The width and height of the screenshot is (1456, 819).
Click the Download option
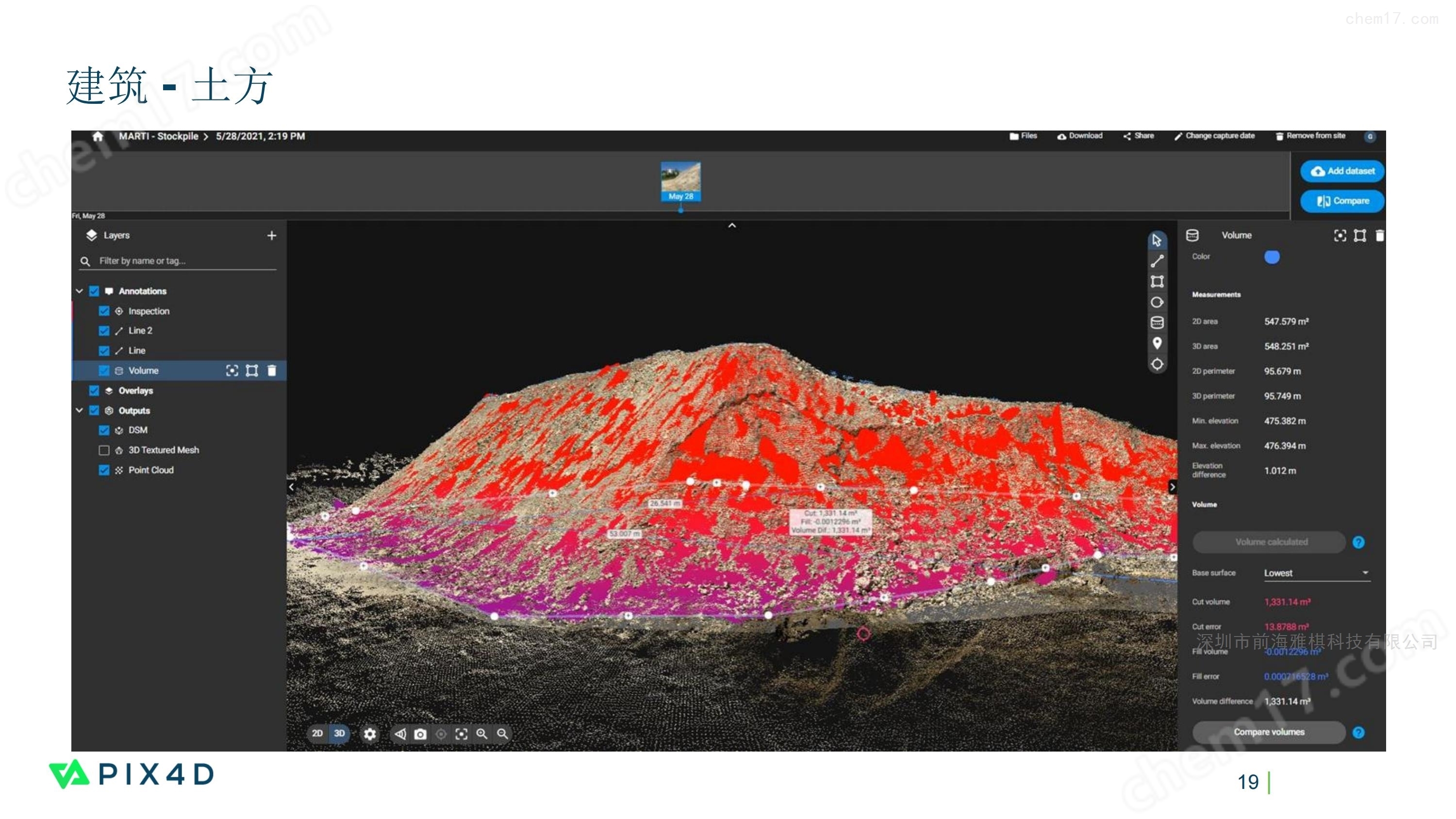click(1079, 136)
